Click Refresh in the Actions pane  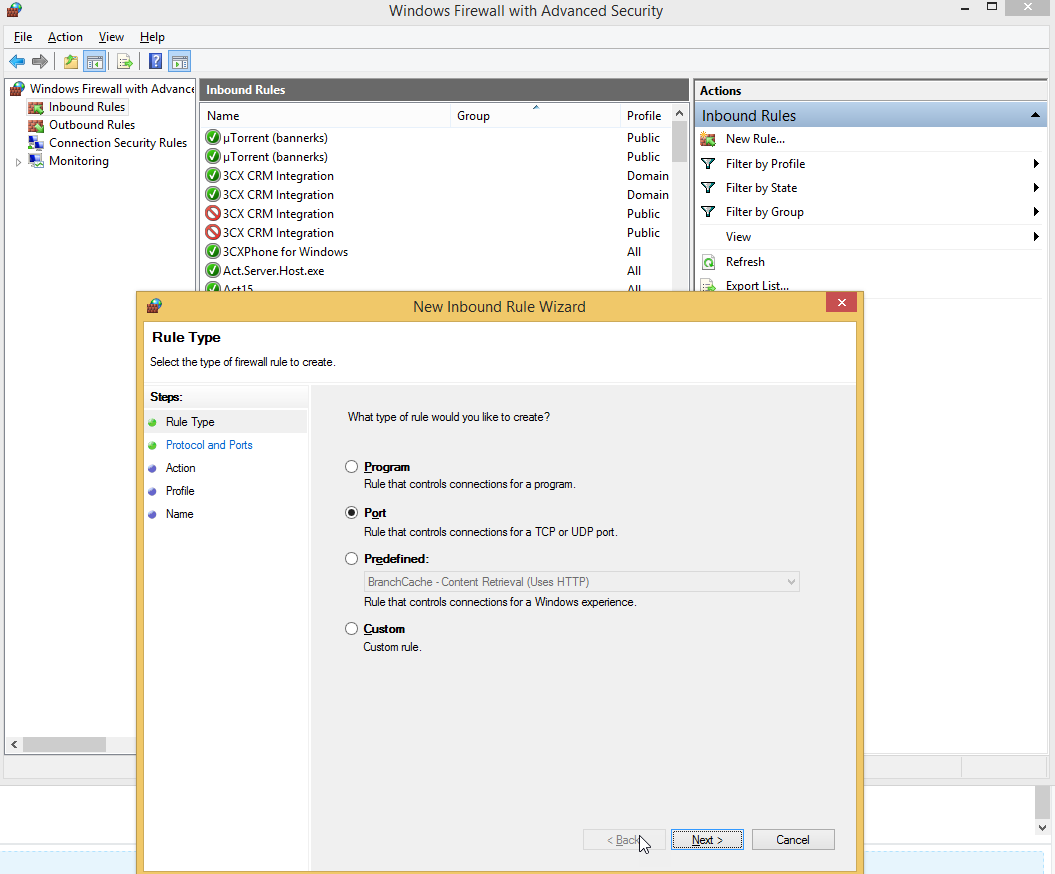pyautogui.click(x=745, y=262)
